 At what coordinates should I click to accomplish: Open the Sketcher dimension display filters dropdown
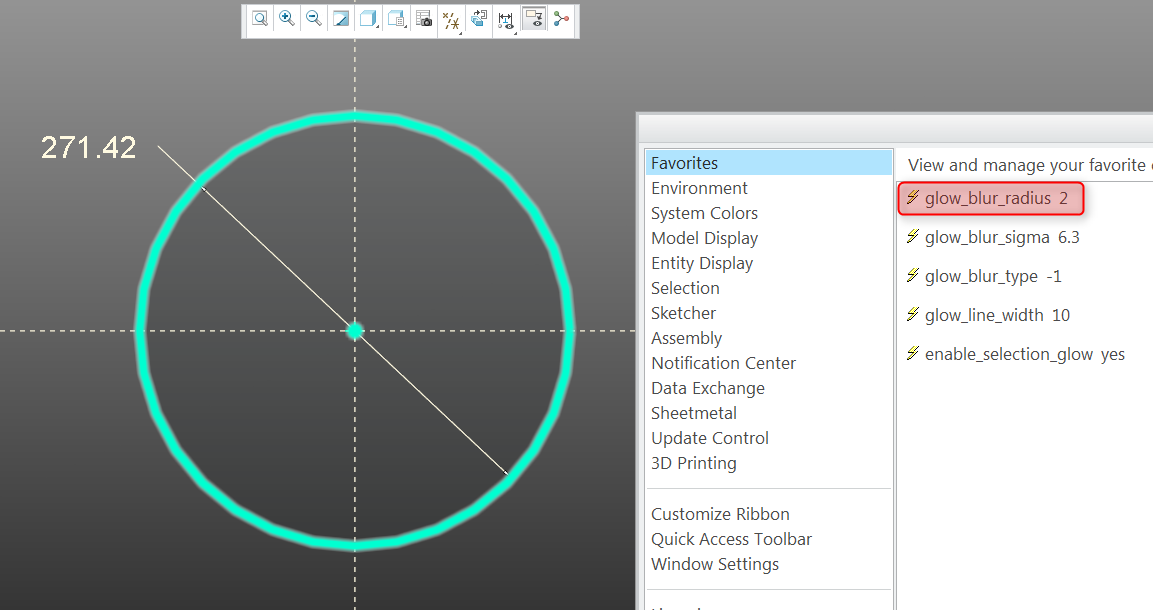click(x=507, y=21)
